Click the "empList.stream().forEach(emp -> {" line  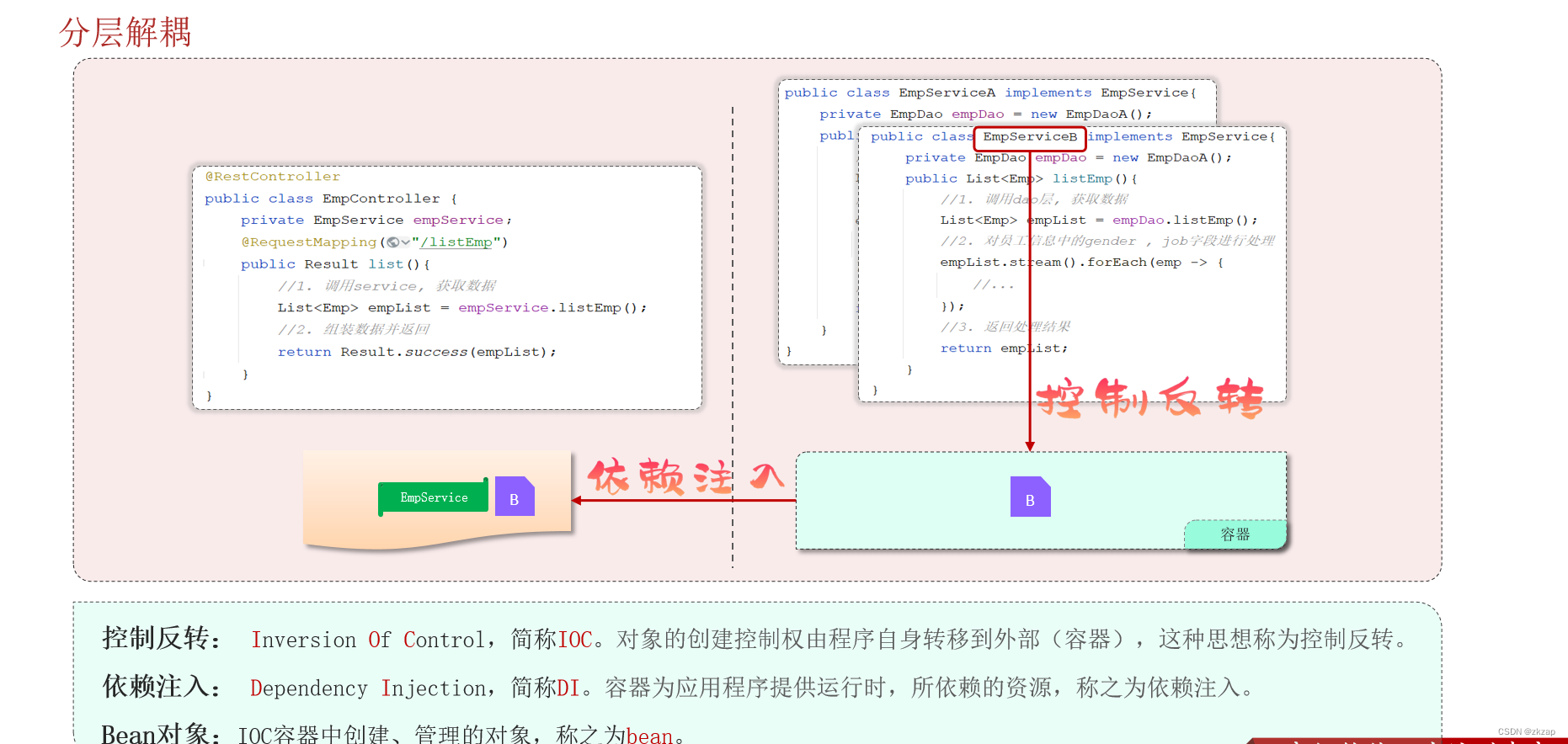tap(1082, 263)
